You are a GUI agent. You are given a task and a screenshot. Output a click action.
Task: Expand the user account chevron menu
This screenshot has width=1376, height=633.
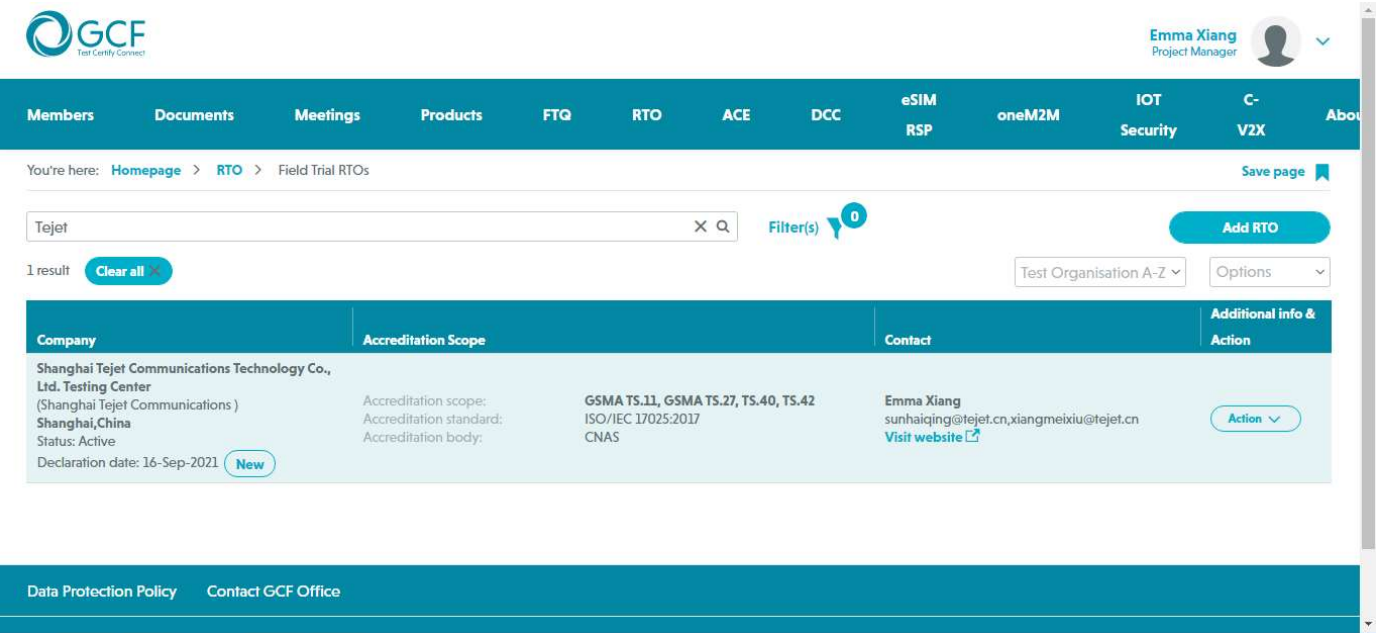tap(1323, 42)
